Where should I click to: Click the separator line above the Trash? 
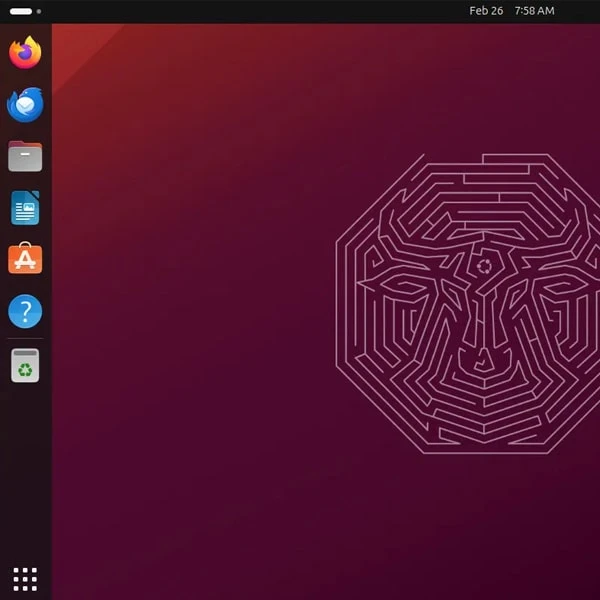coord(25,339)
